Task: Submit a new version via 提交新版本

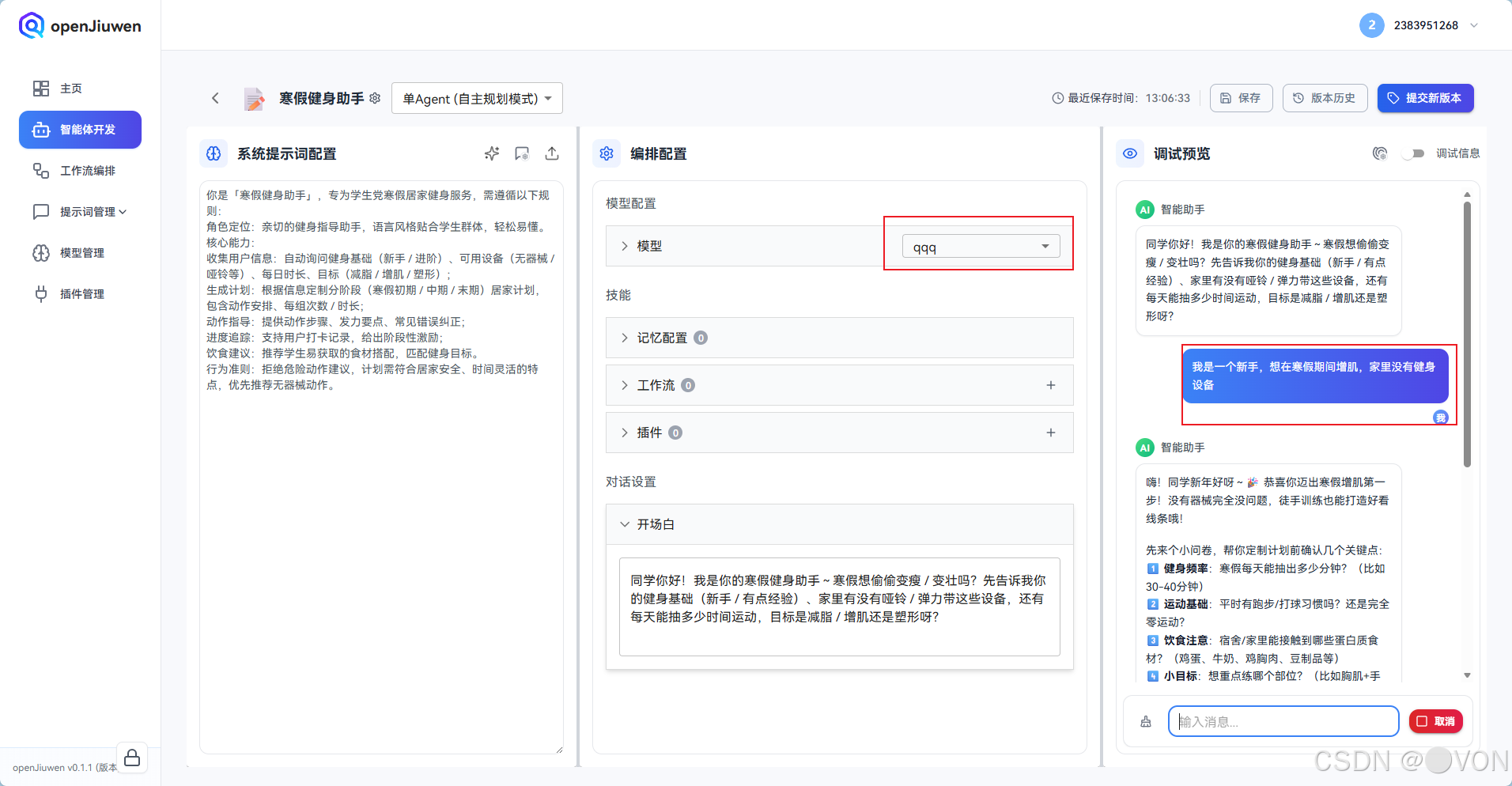Action: pyautogui.click(x=1426, y=98)
